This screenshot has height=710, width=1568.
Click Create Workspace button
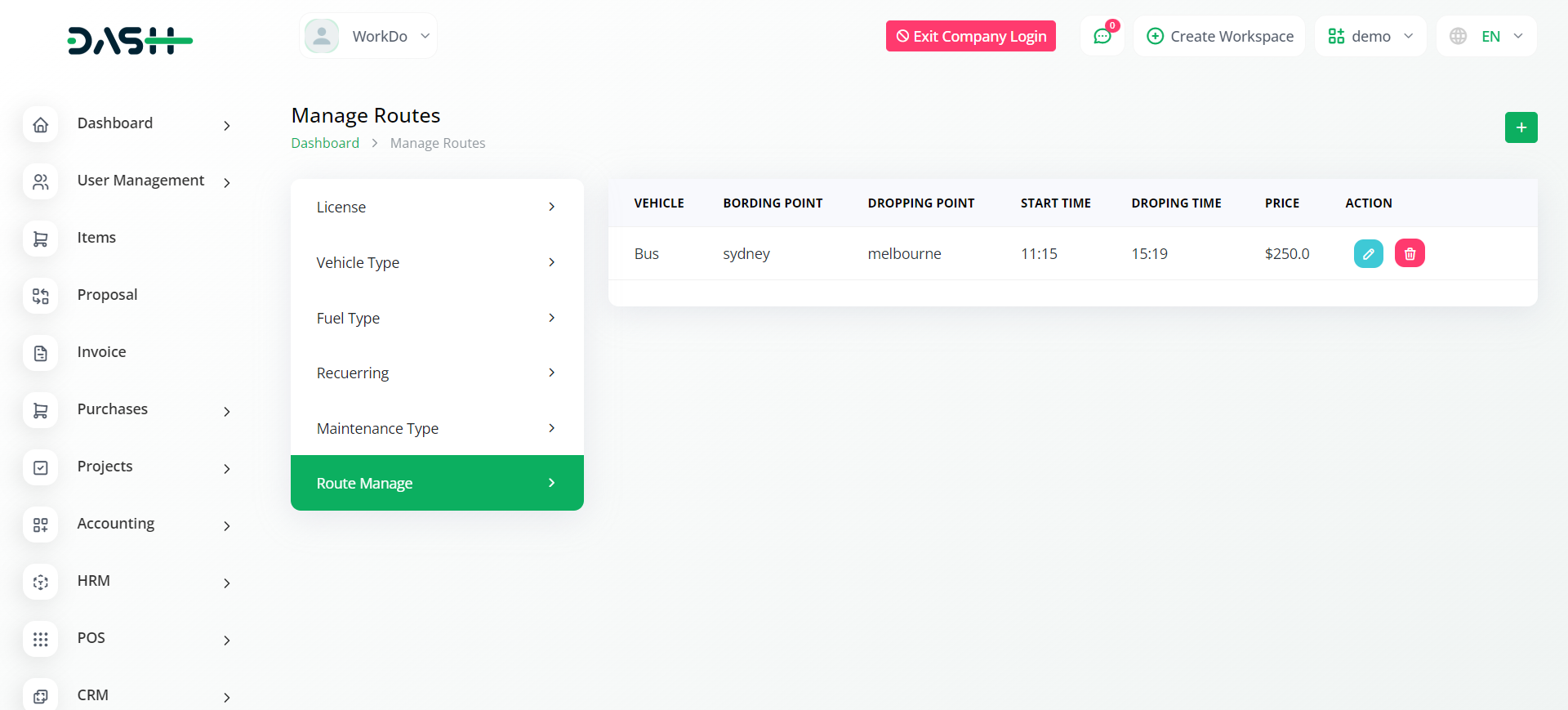pyautogui.click(x=1219, y=36)
